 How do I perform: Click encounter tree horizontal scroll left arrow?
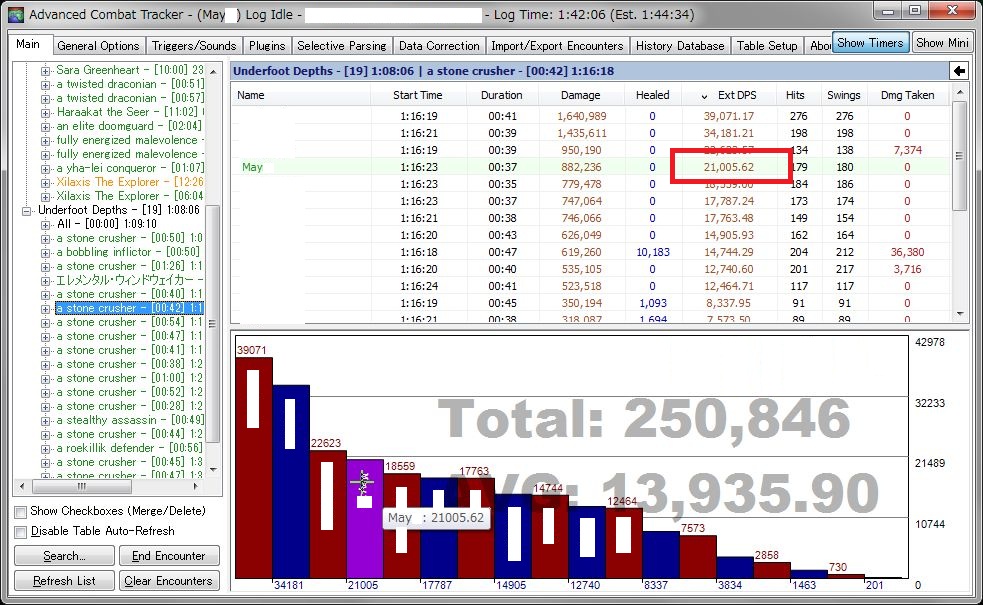(x=23, y=487)
